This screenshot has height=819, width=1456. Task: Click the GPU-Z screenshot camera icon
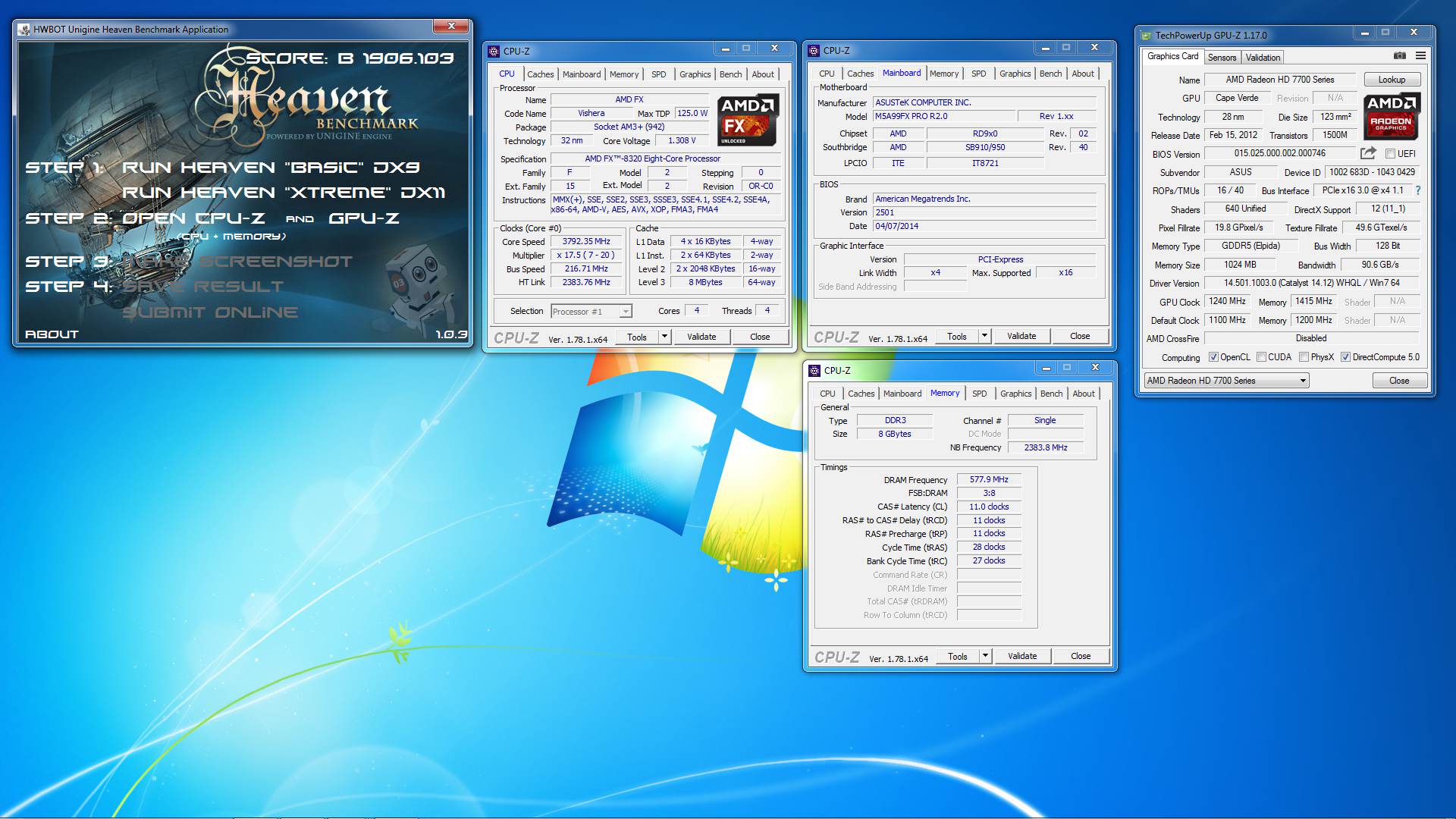(1400, 56)
